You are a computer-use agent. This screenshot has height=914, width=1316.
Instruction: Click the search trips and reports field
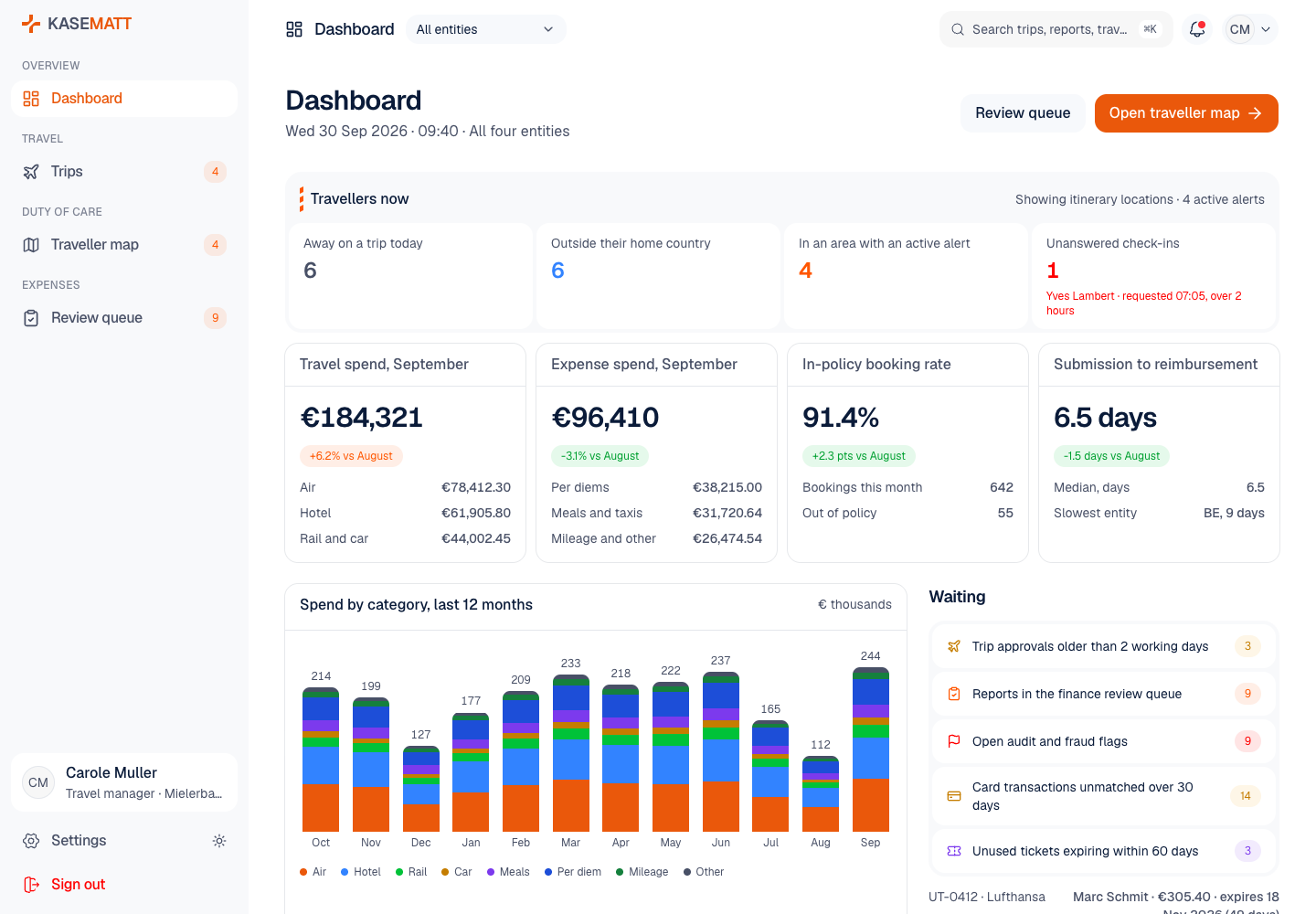(1056, 29)
